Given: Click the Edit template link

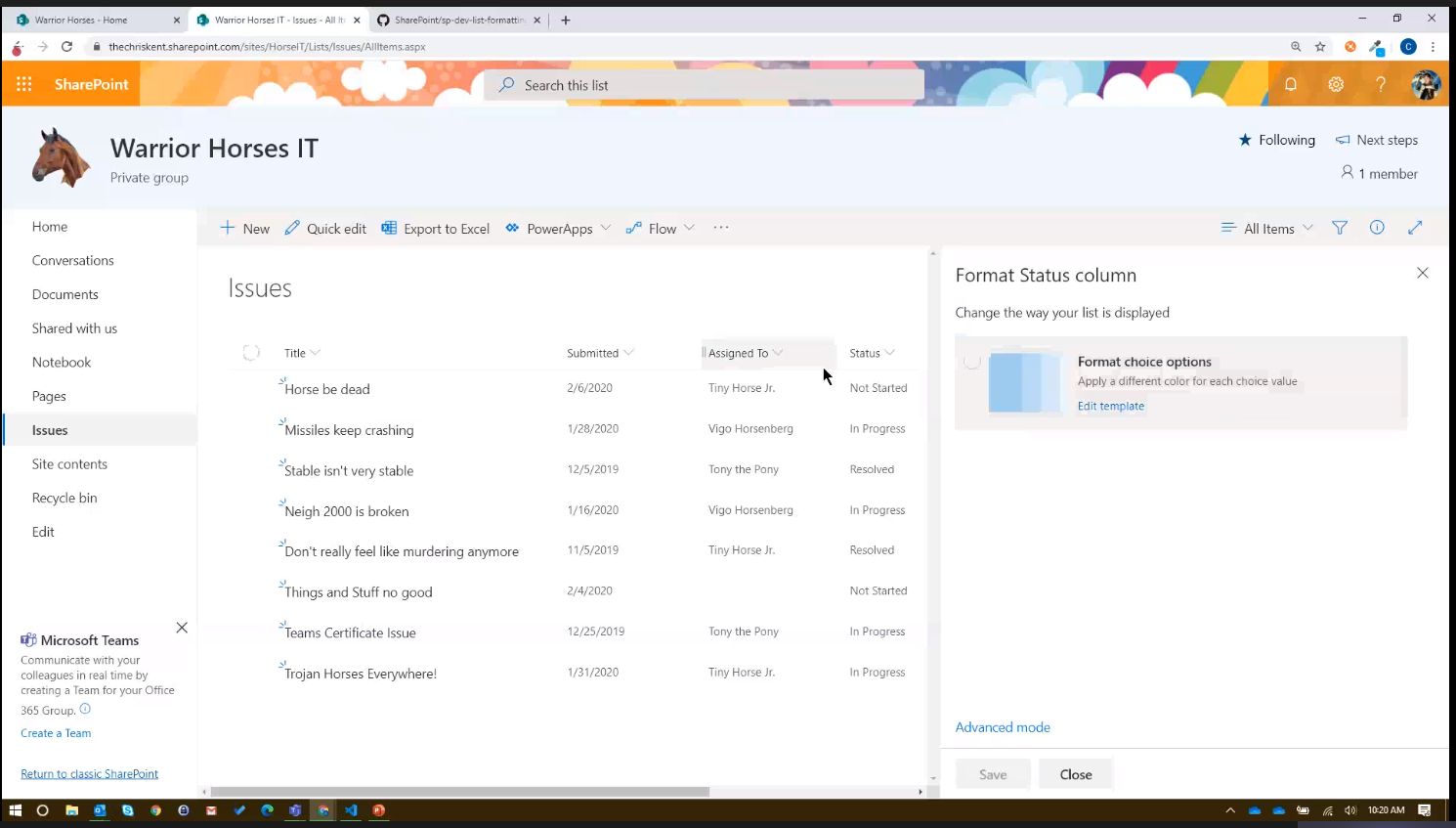Looking at the screenshot, I should [1110, 406].
